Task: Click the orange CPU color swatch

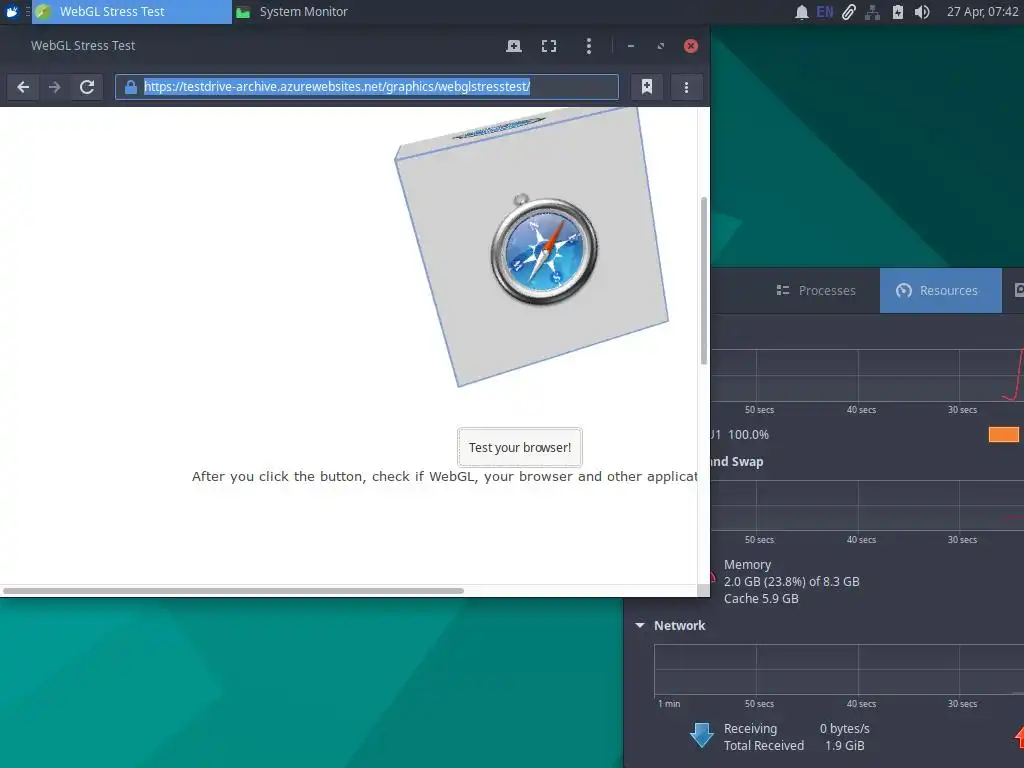Action: coord(1004,435)
